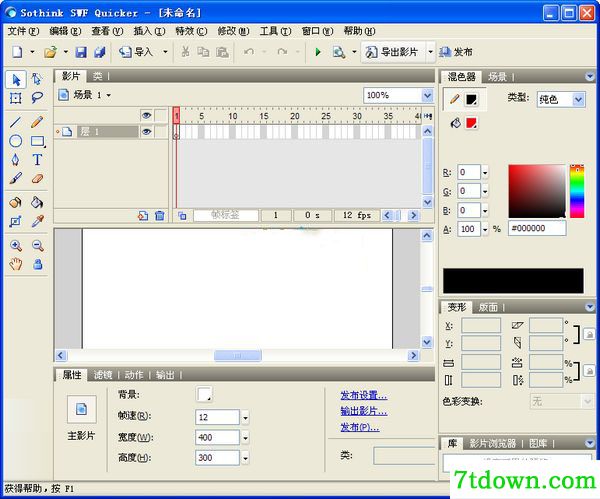Select the Hand pan tool
This screenshot has width=600, height=499.
click(x=16, y=264)
